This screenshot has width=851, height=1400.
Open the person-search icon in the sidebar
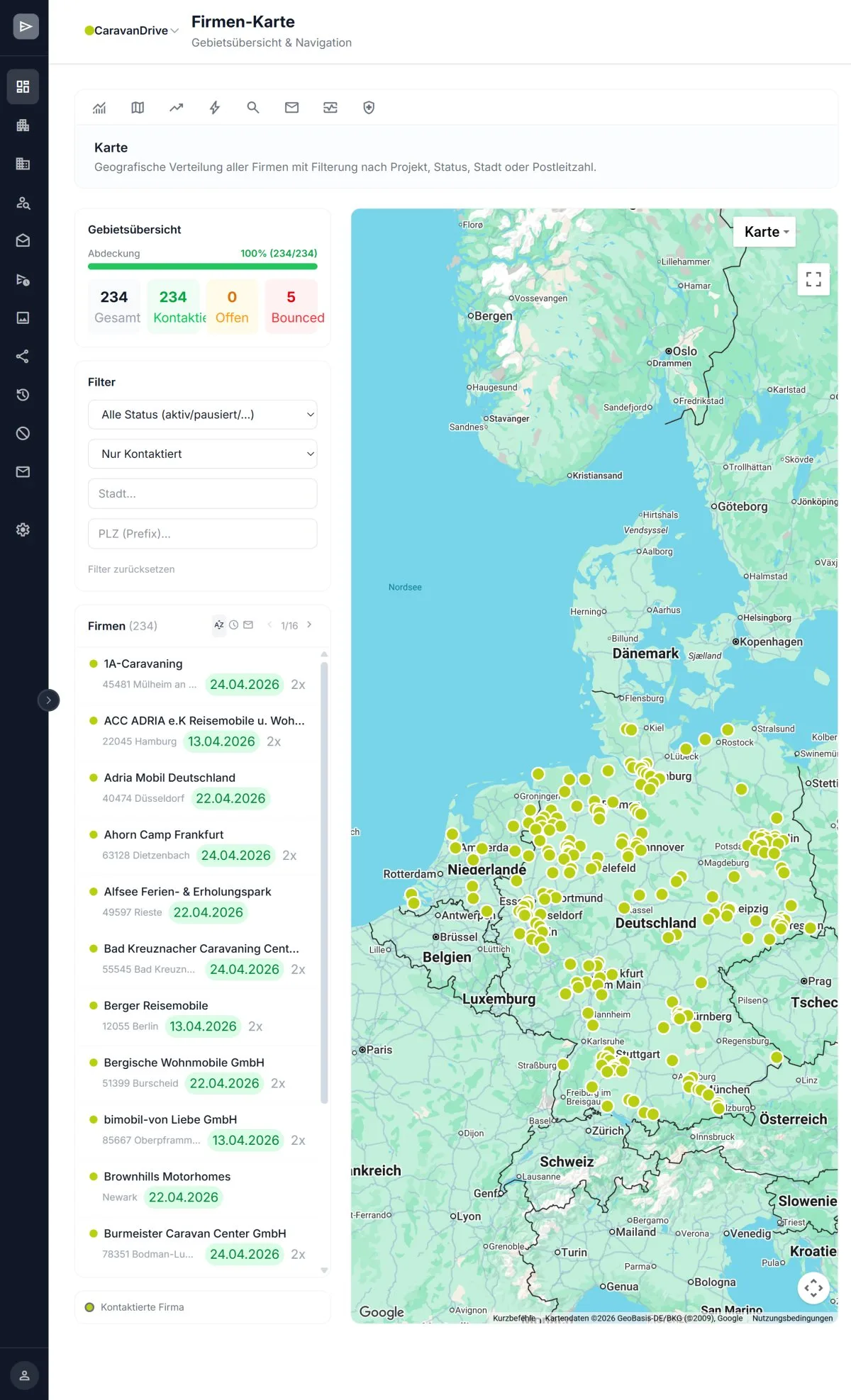23,203
